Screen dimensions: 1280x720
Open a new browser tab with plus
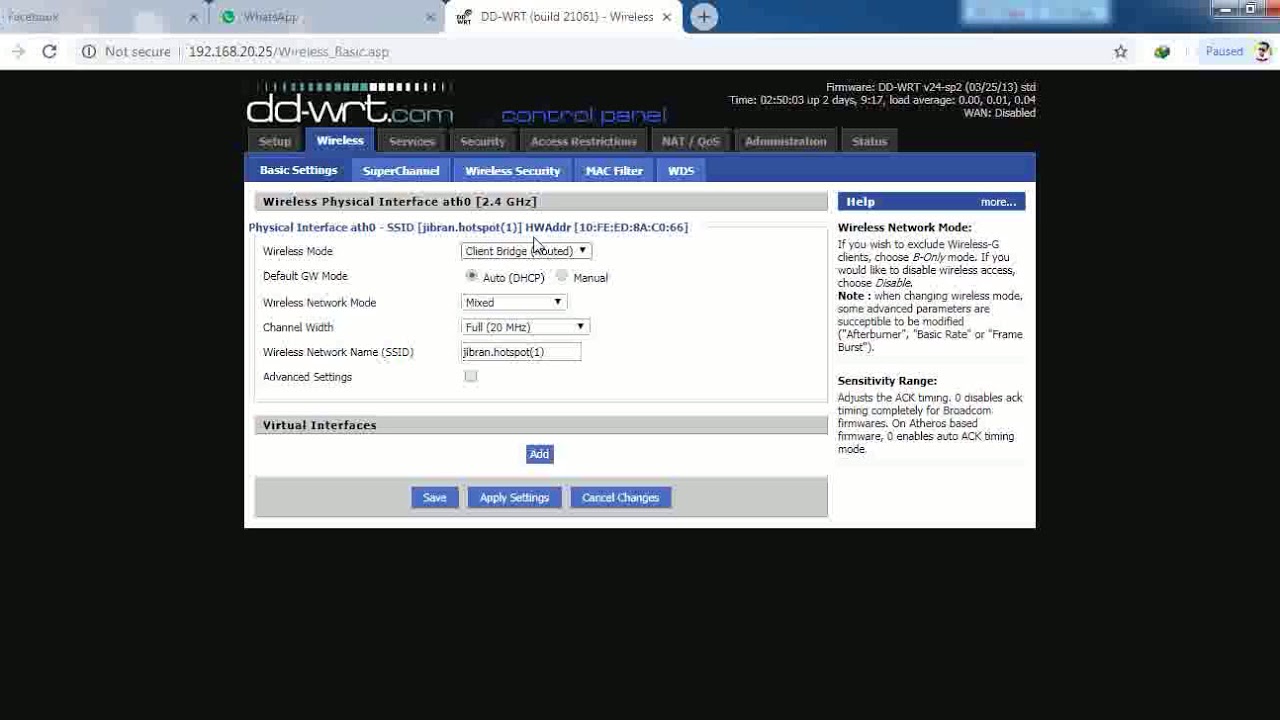[704, 17]
